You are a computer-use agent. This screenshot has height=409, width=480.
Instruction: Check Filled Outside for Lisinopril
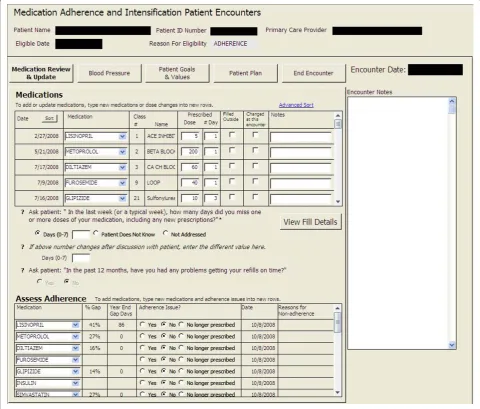[232, 135]
